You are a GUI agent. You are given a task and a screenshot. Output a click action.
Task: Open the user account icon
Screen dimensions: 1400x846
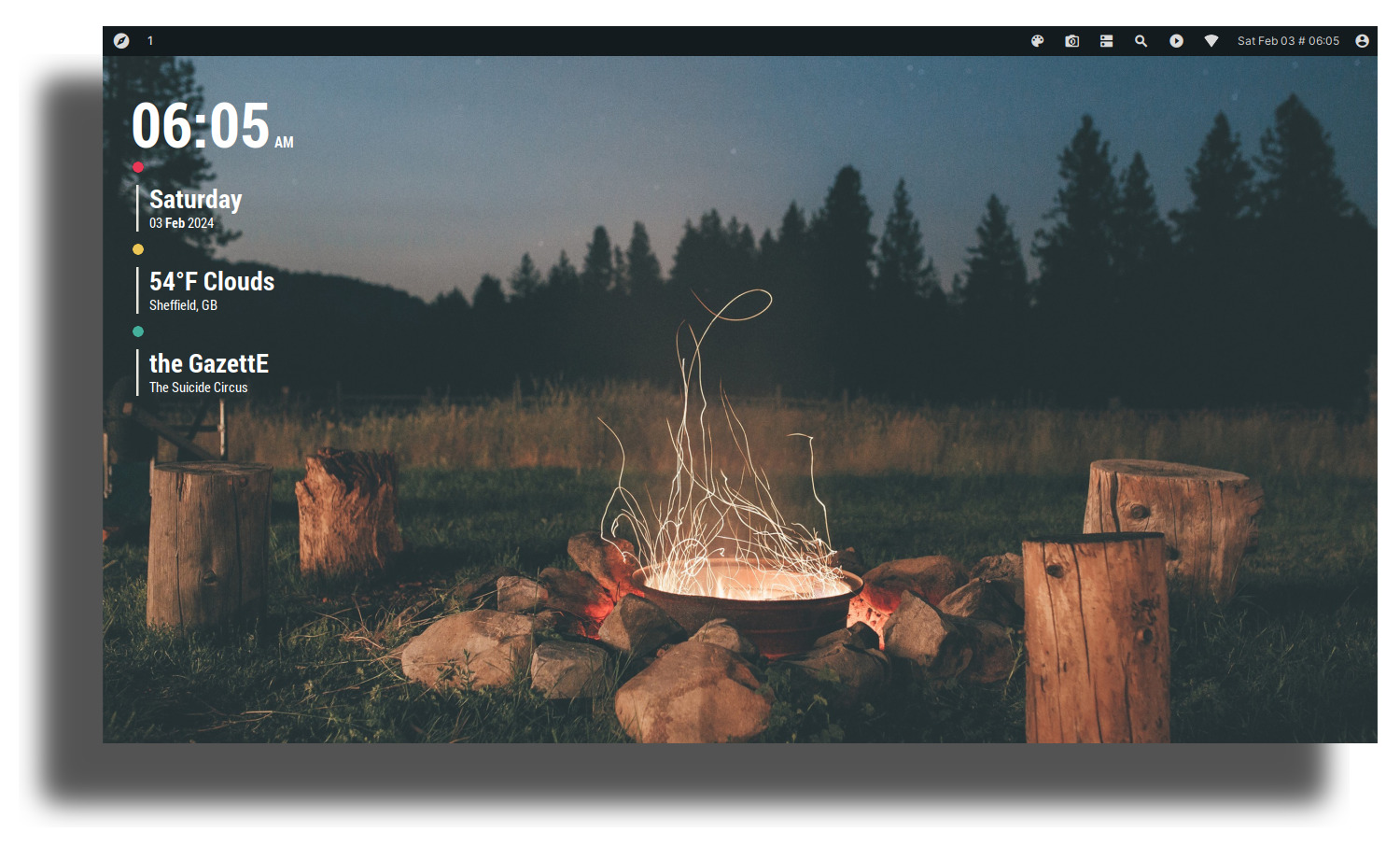pyautogui.click(x=1362, y=41)
